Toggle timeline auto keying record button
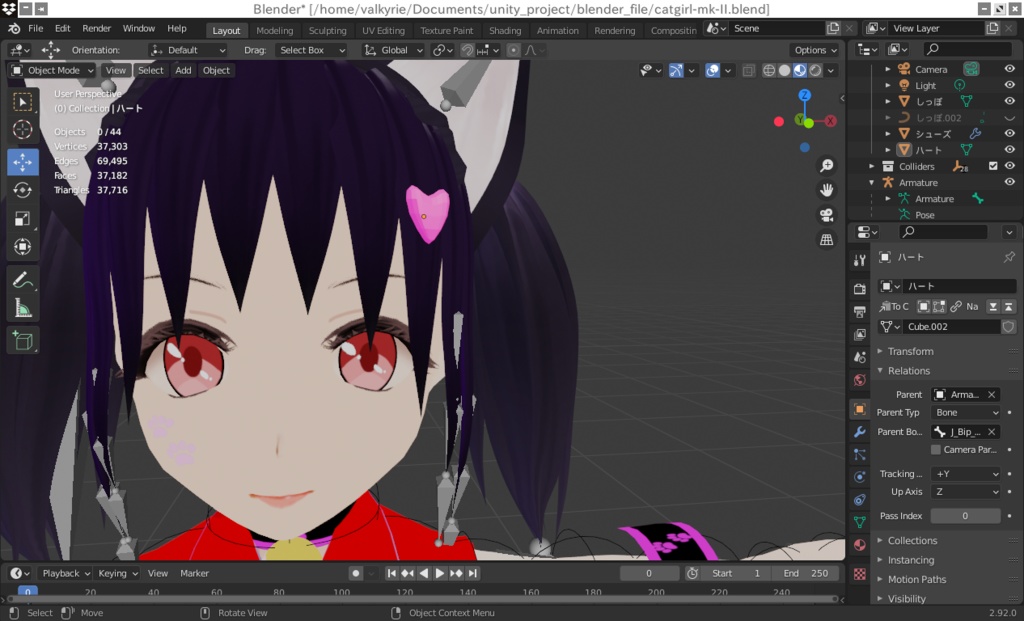1024x621 pixels. pos(356,573)
